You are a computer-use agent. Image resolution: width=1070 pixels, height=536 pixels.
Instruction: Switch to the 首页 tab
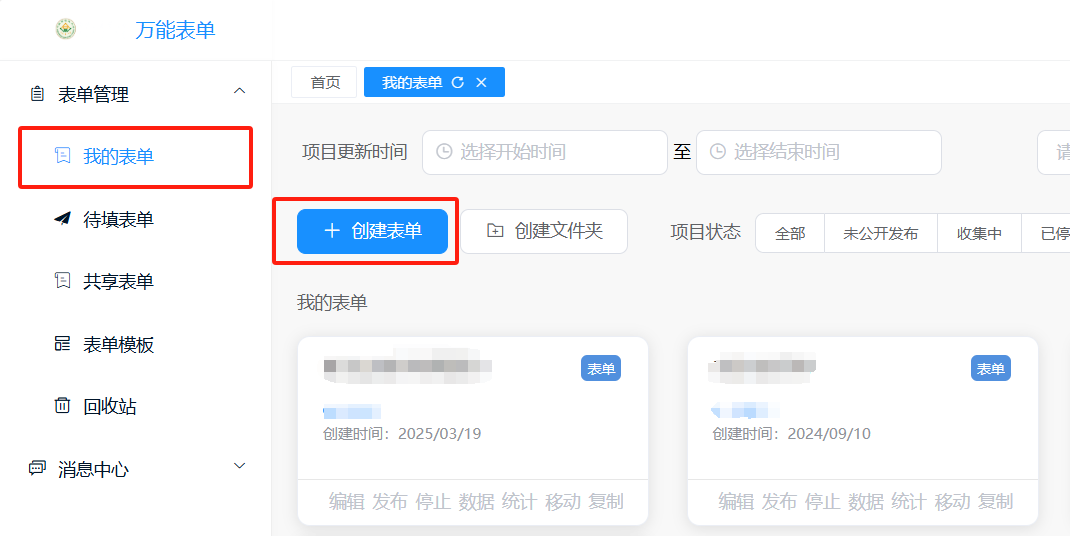coord(324,82)
